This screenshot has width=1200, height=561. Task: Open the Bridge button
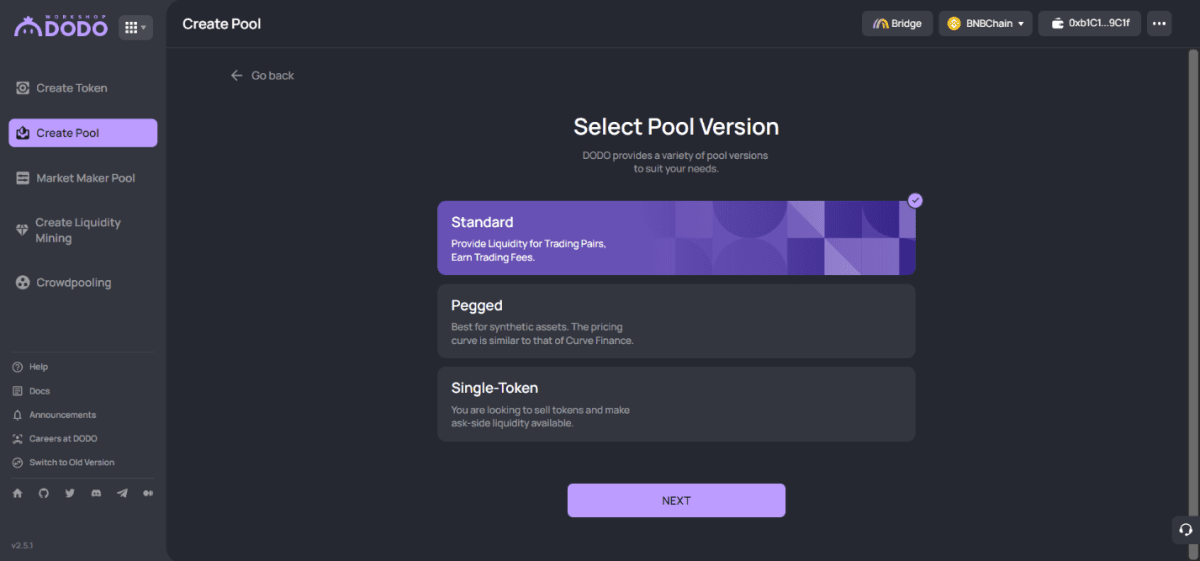[x=897, y=24]
